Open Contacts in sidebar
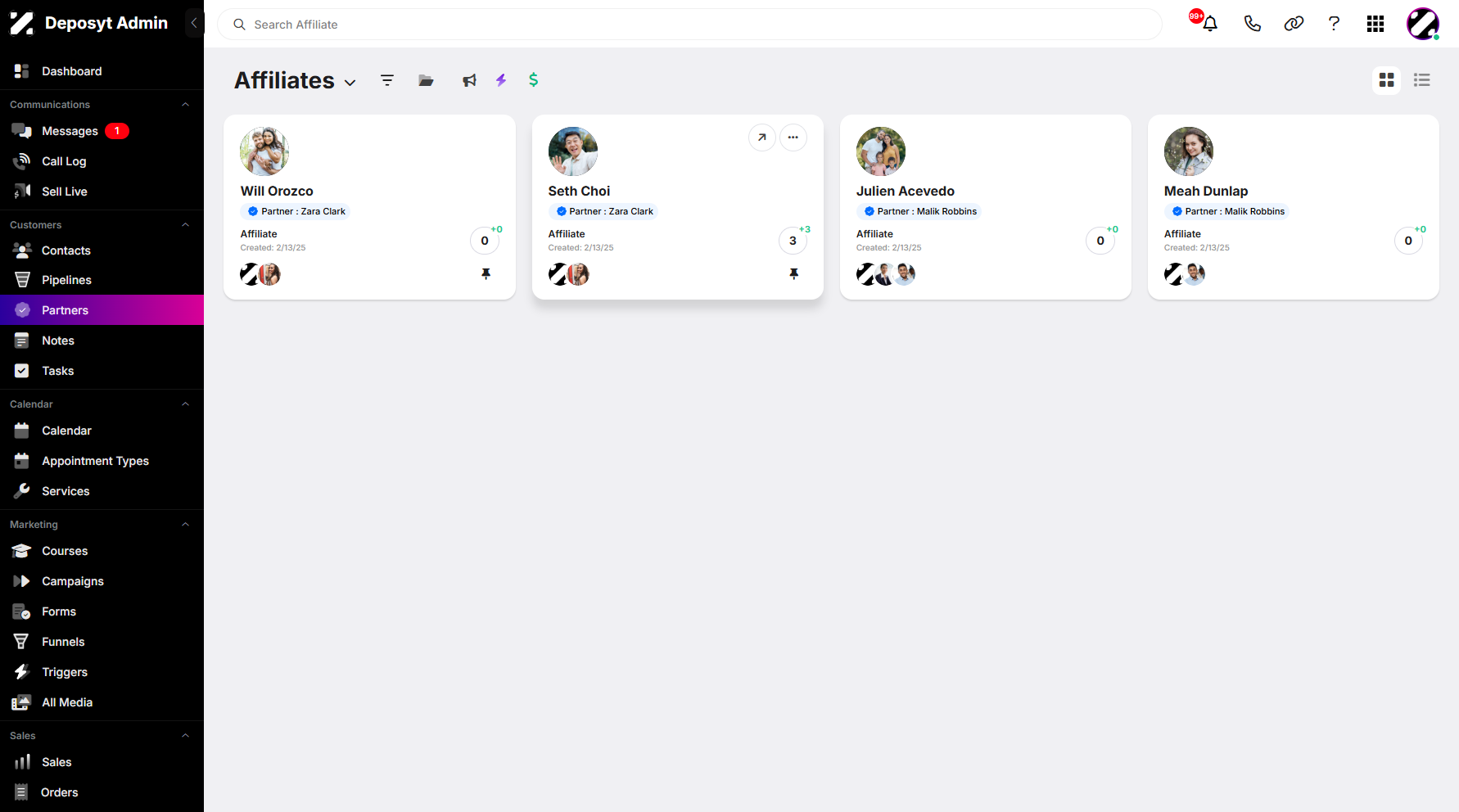The image size is (1459, 812). [x=102, y=250]
